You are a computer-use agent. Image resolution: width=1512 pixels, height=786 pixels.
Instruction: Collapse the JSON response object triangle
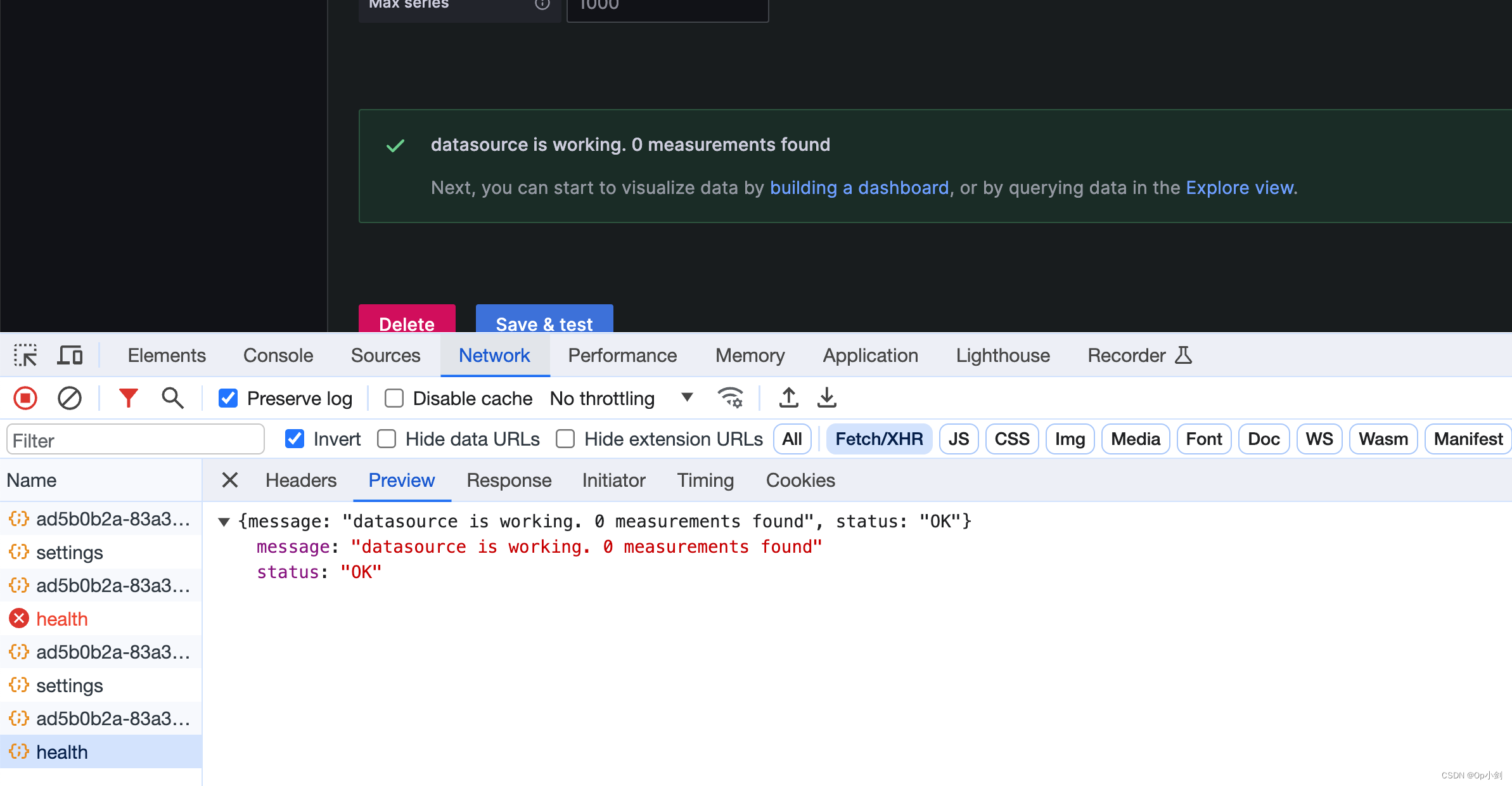point(224,522)
